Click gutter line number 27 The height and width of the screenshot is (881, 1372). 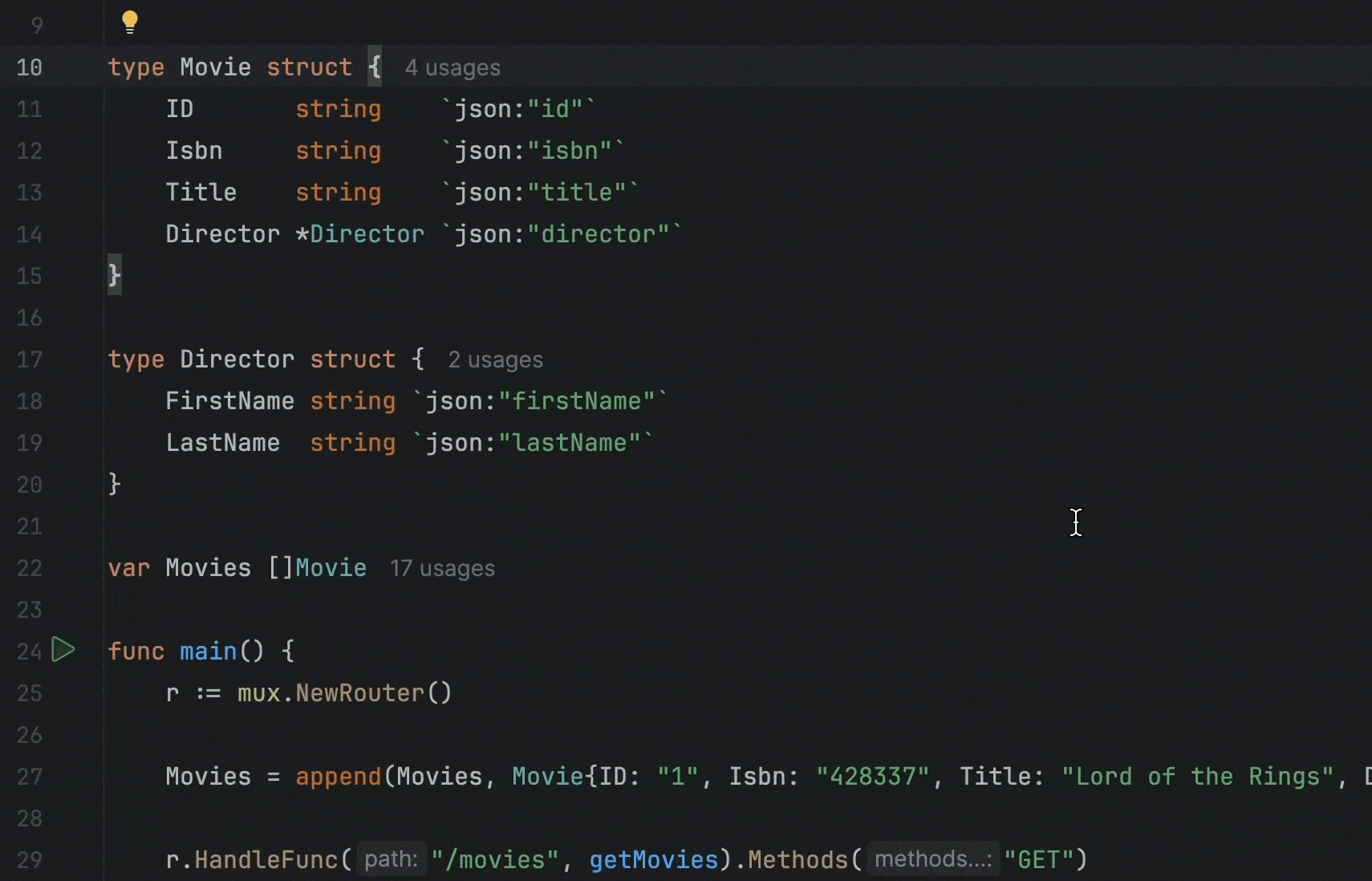pos(29,777)
